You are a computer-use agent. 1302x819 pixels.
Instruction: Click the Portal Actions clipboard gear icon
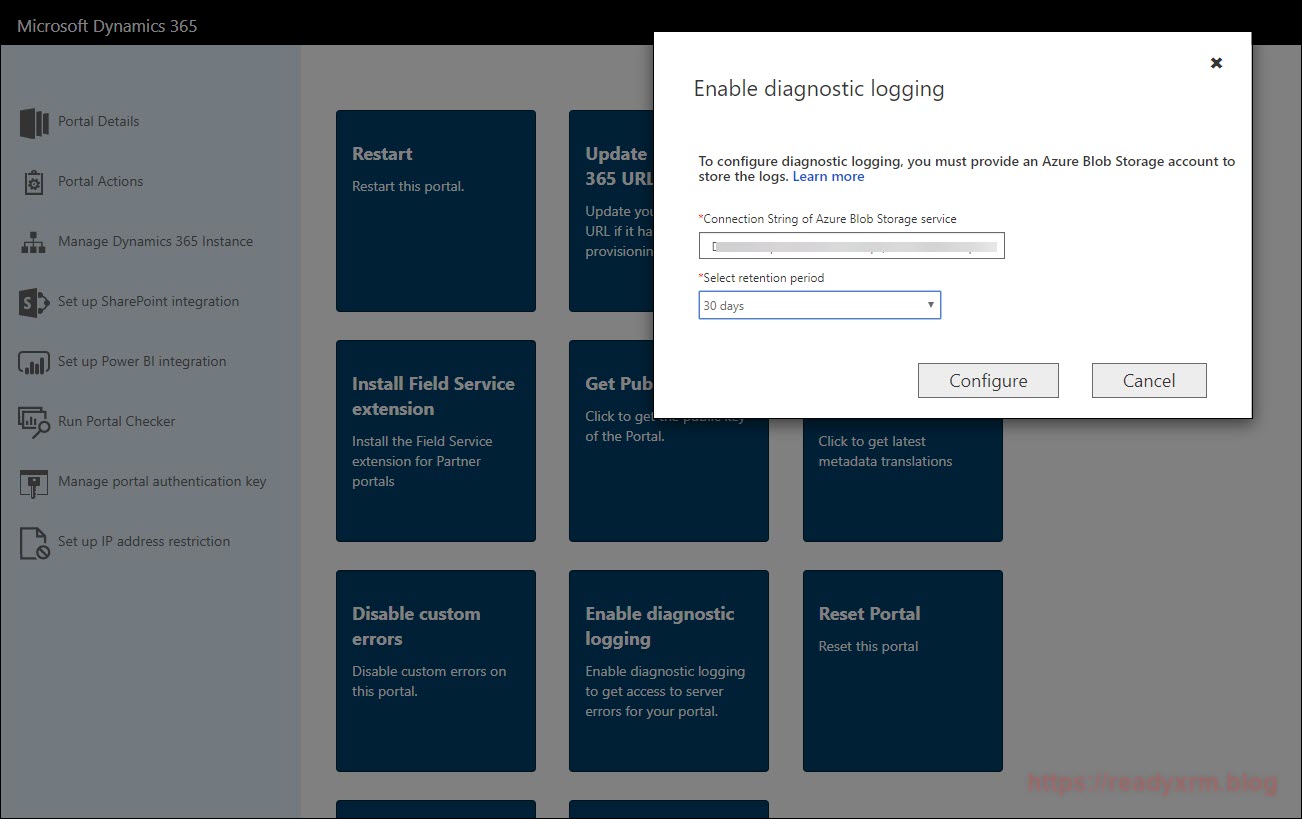pyautogui.click(x=34, y=183)
